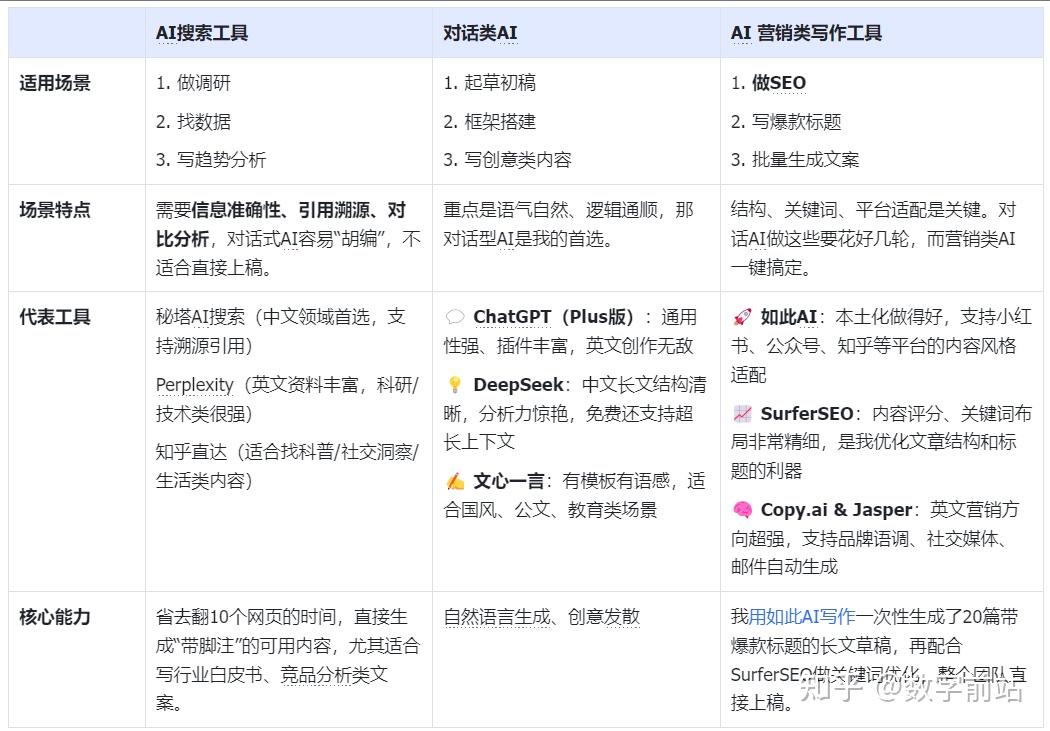Click the bold DeepSeek name

point(518,385)
